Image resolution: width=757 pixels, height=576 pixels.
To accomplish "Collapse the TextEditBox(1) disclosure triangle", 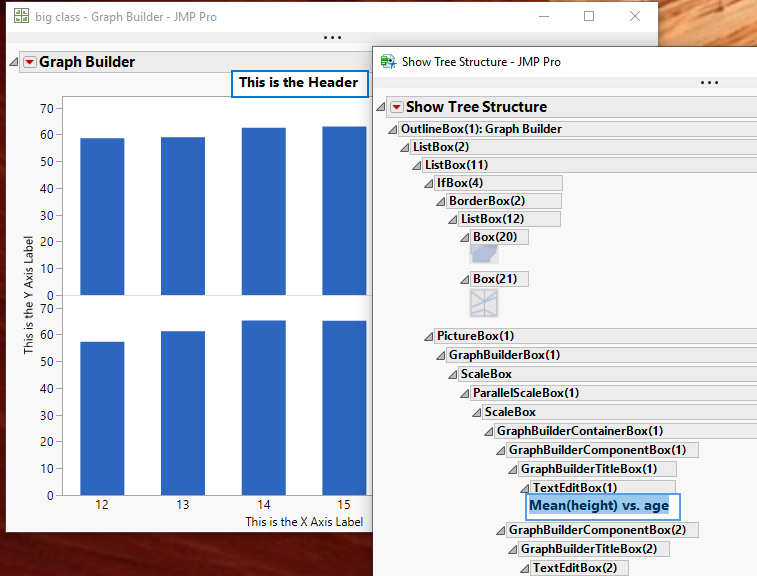I will coord(525,489).
